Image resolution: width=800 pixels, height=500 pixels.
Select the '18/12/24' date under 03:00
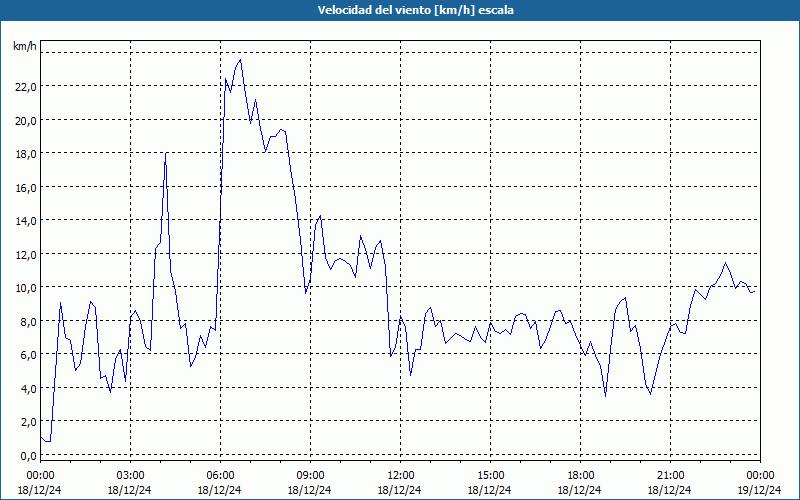click(130, 490)
